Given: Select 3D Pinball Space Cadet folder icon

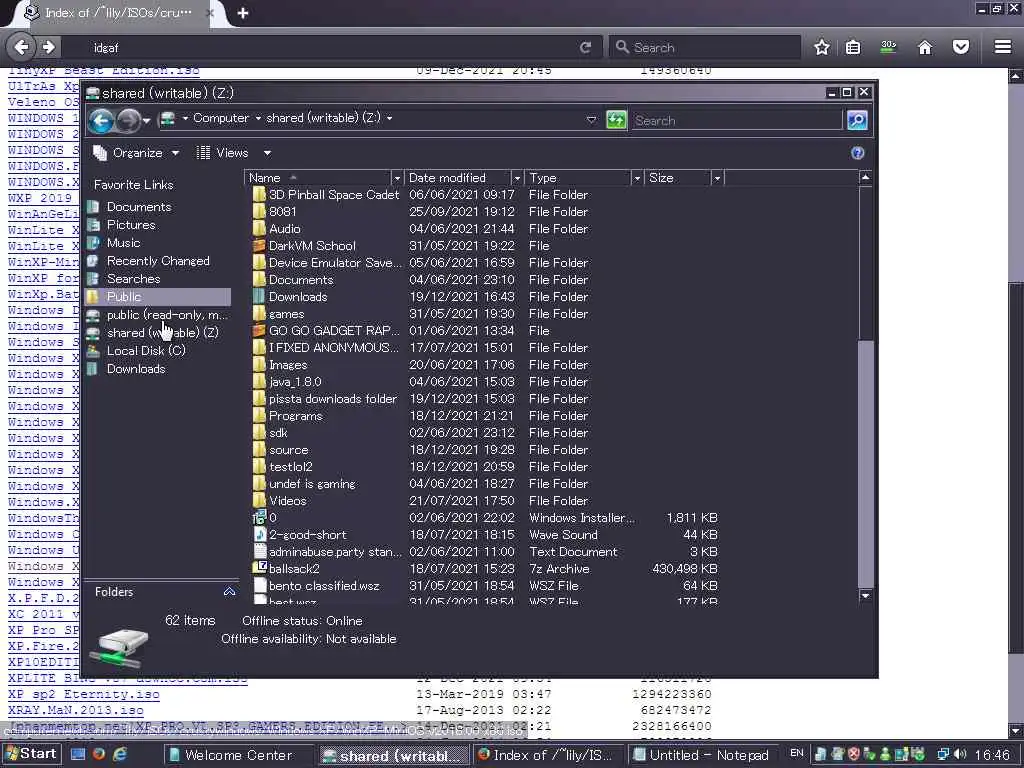Looking at the screenshot, I should tap(259, 195).
